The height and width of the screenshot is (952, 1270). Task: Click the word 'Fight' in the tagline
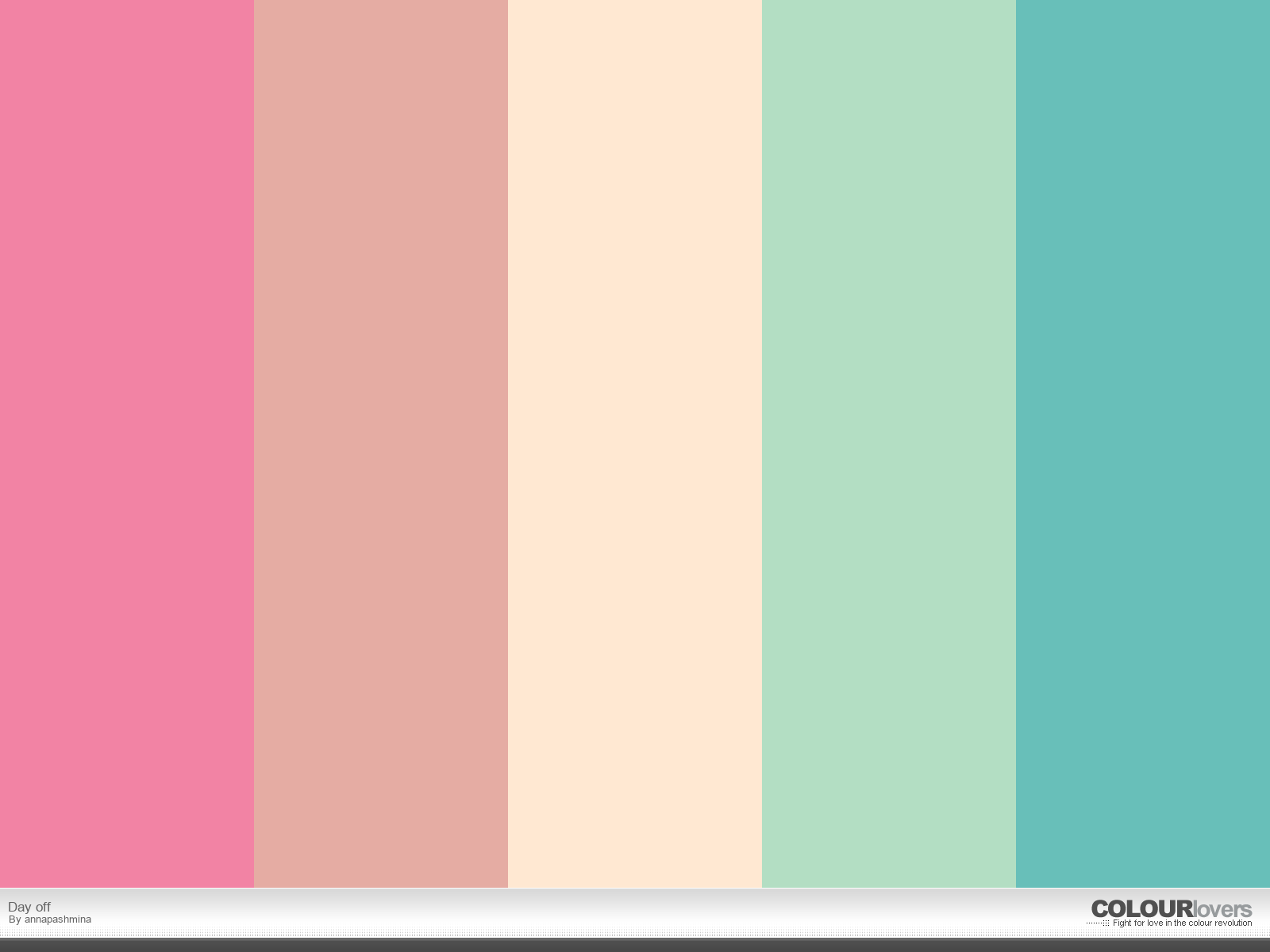pos(1122,923)
